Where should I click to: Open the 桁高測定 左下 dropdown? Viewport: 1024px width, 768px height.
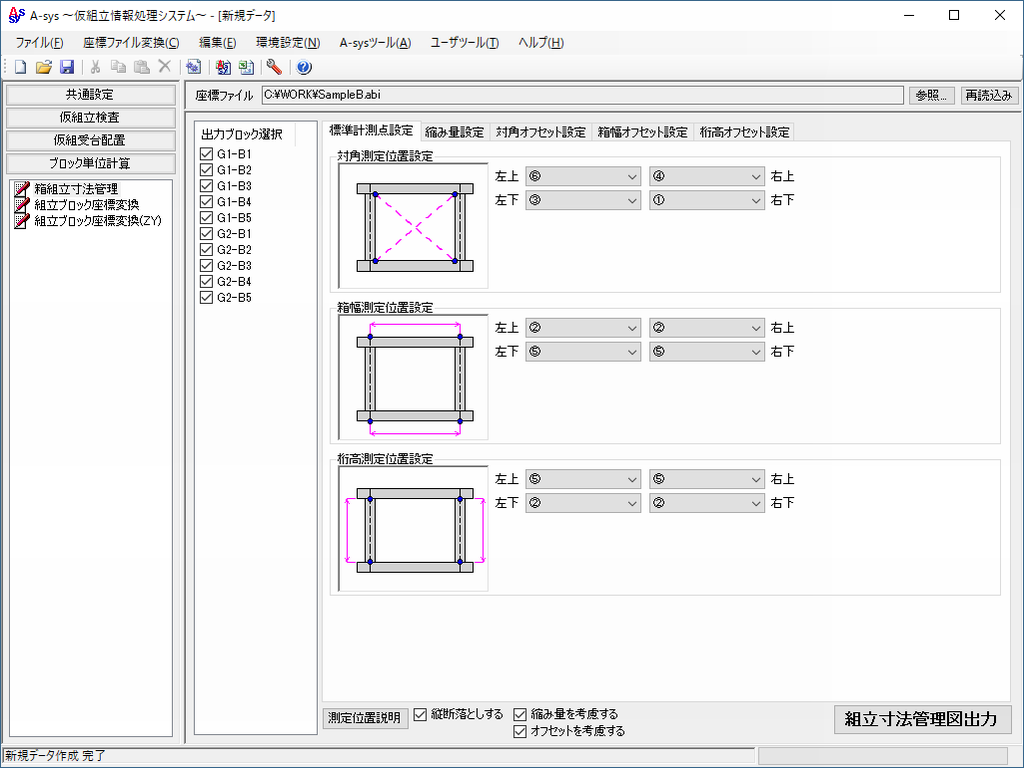tap(582, 502)
